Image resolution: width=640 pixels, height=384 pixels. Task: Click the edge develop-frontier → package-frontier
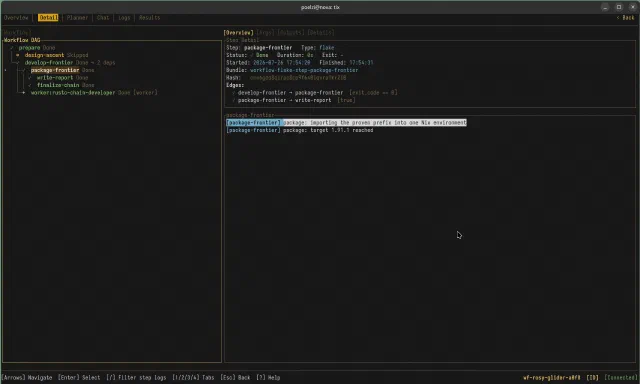(x=291, y=93)
